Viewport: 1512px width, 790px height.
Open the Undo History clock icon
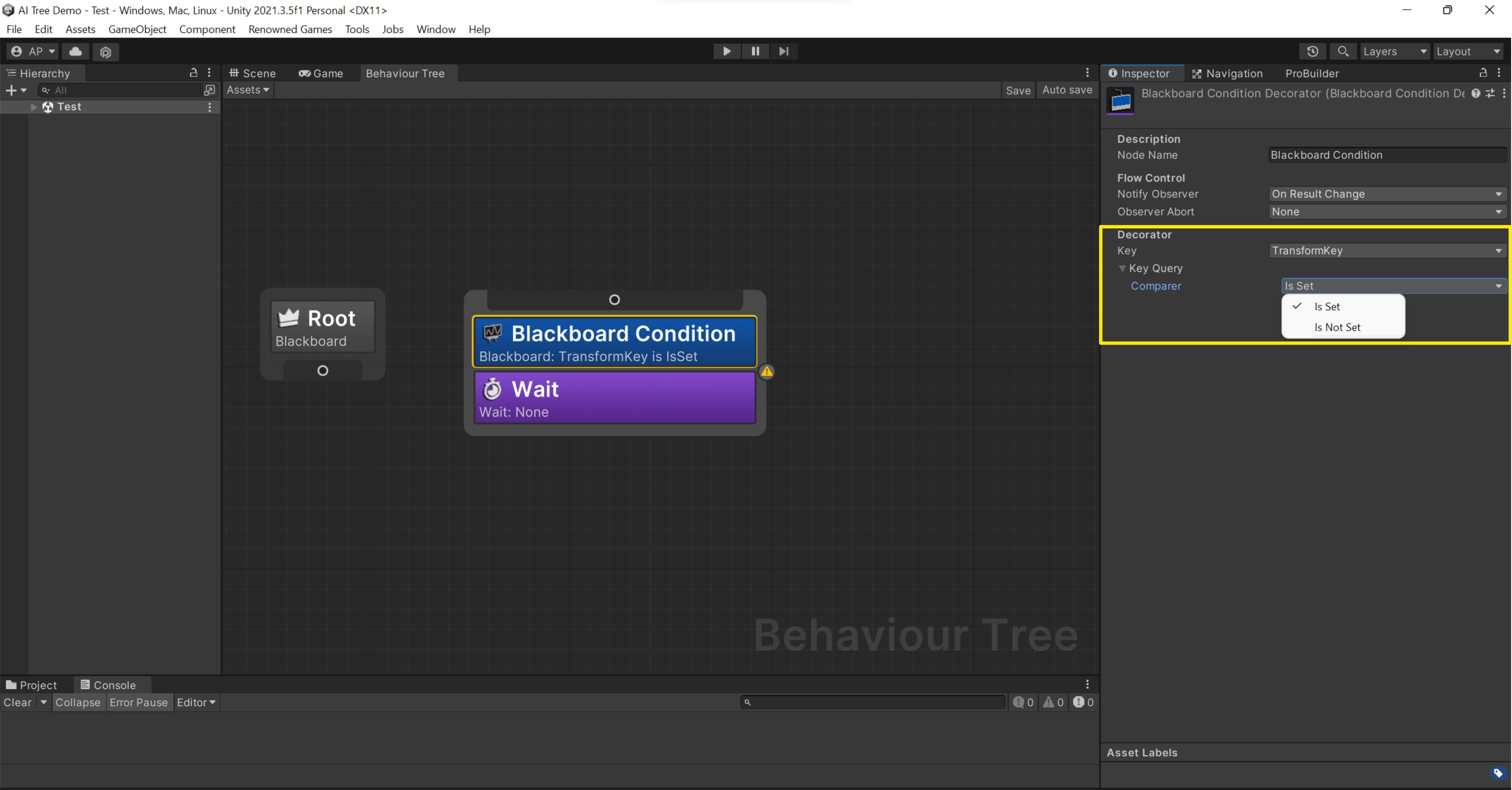click(x=1313, y=52)
